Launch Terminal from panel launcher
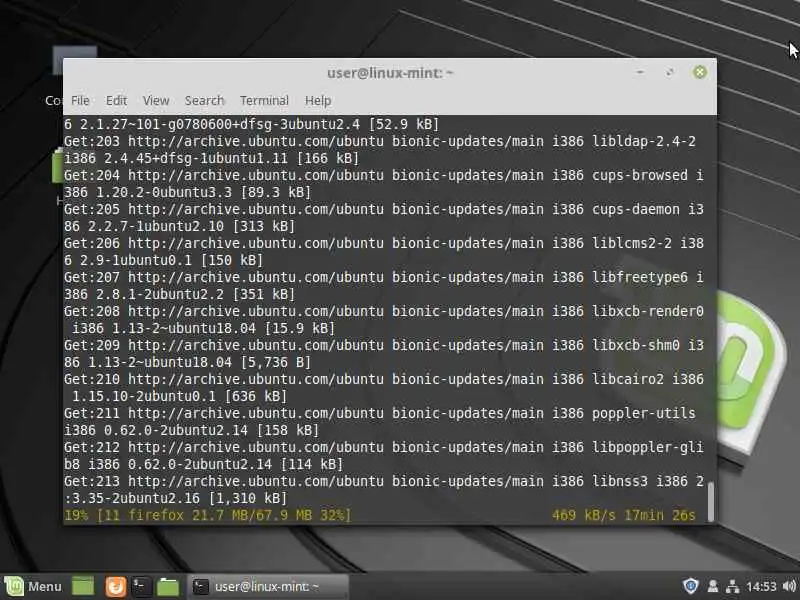This screenshot has width=800, height=600. [141, 586]
